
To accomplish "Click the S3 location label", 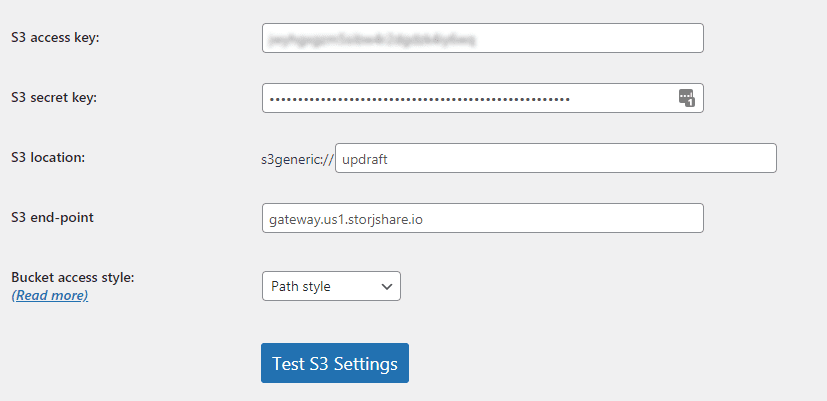I will 48,157.
